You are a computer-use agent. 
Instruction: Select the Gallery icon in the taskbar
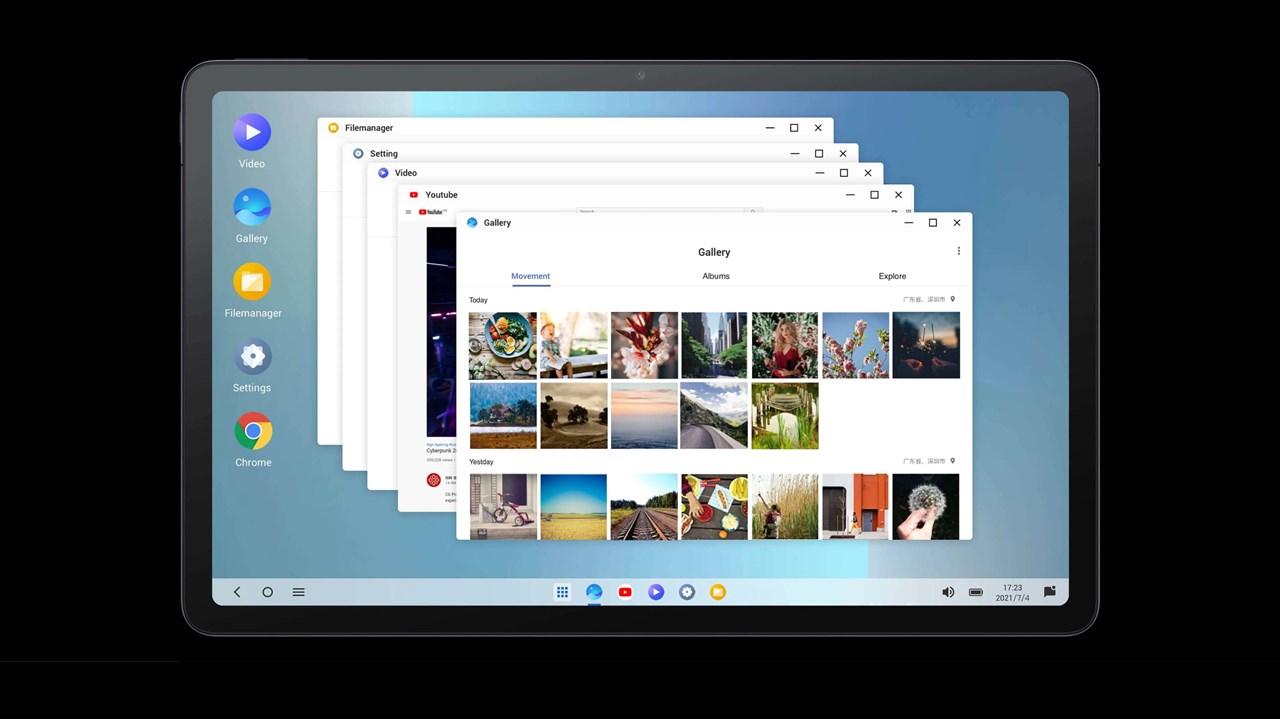pyautogui.click(x=594, y=592)
